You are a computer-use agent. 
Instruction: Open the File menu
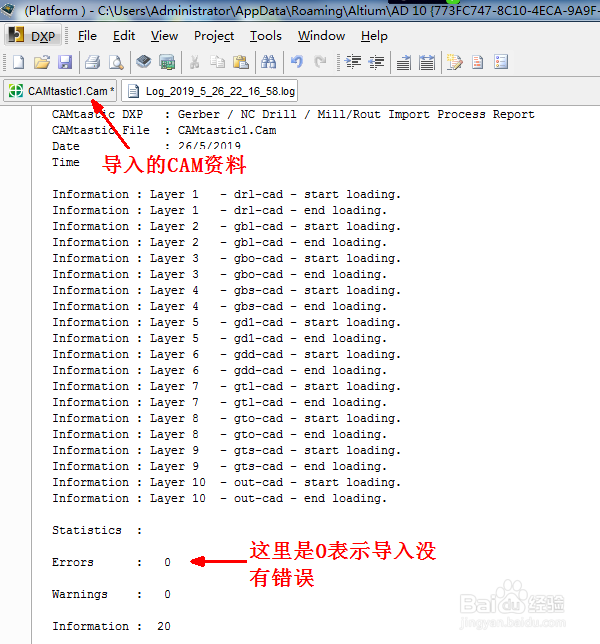(x=87, y=36)
